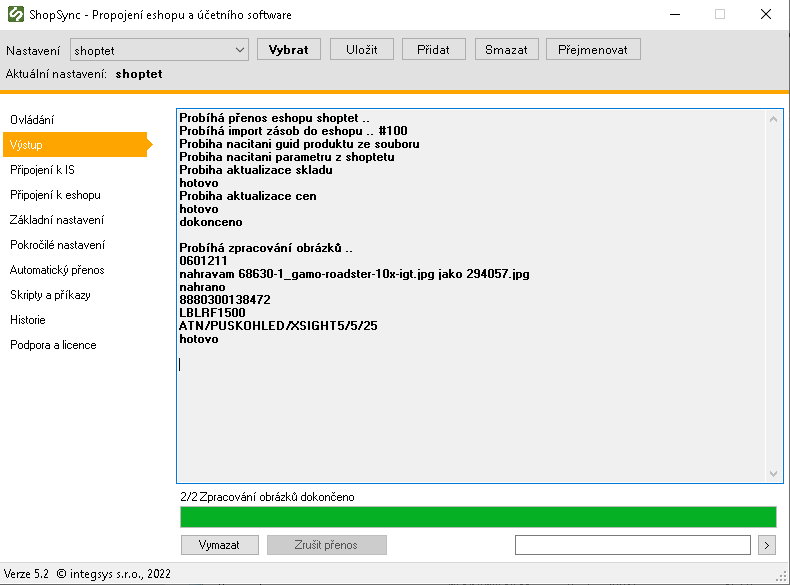Click the line 'Probiha aktualizace cen'
Viewport: 790px width, 585px height.
click(248, 196)
